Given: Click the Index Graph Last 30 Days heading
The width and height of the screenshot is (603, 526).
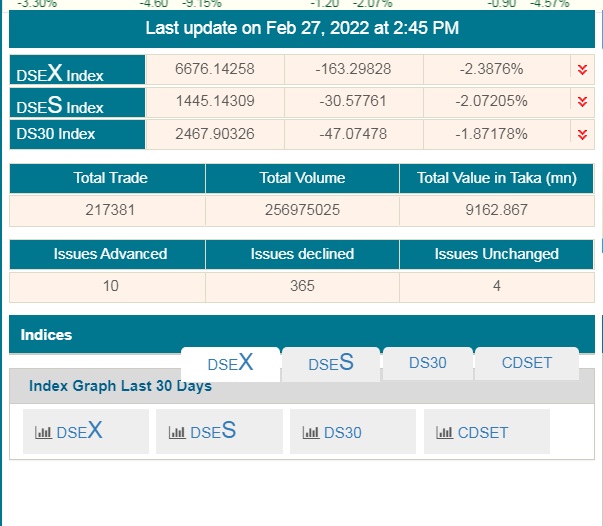Looking at the screenshot, I should click(x=120, y=386).
